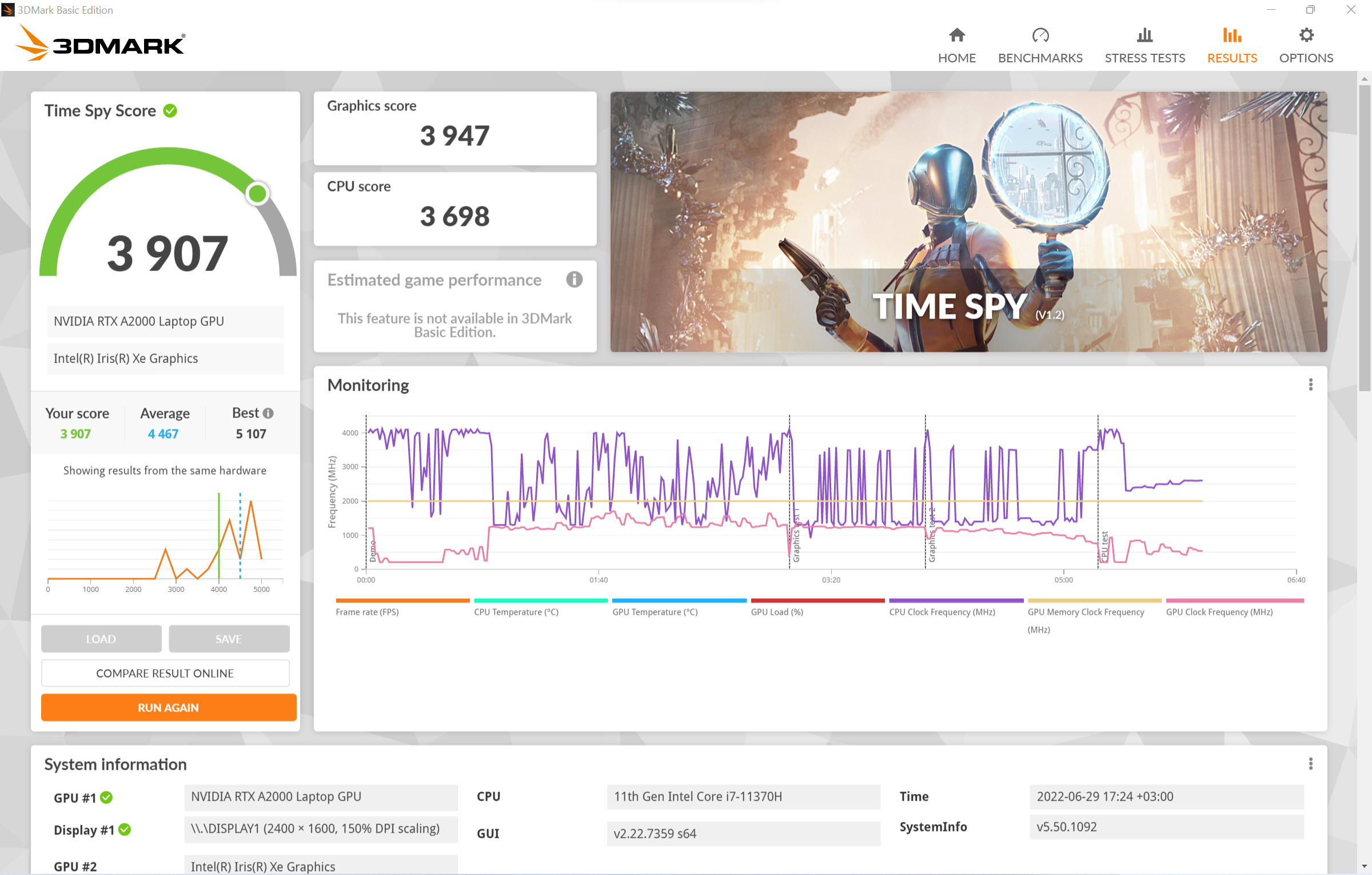Toggle the GPU Clock Frequency legend series
This screenshot has height=875, width=1372.
(x=1219, y=611)
